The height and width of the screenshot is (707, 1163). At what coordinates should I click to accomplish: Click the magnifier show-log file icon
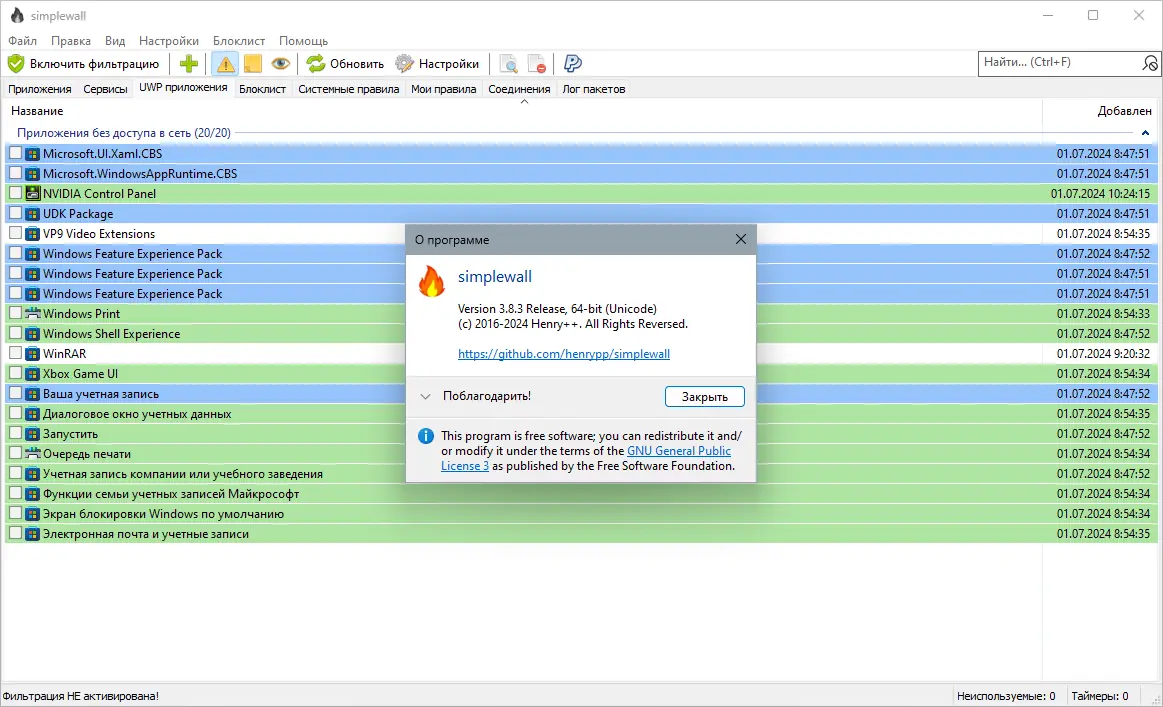509,64
